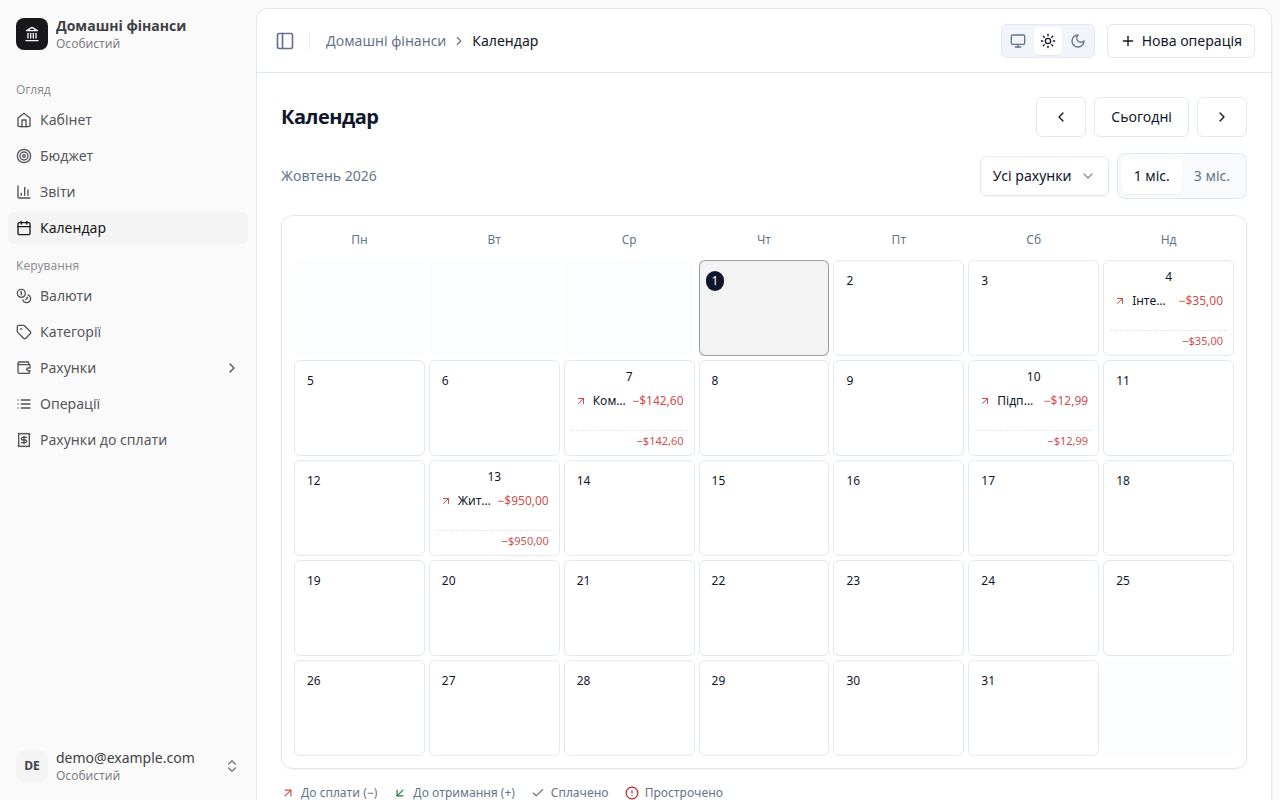The width and height of the screenshot is (1280, 800).
Task: Open the Підп... −$12,99 entry on day 10
Action: (x=1033, y=400)
